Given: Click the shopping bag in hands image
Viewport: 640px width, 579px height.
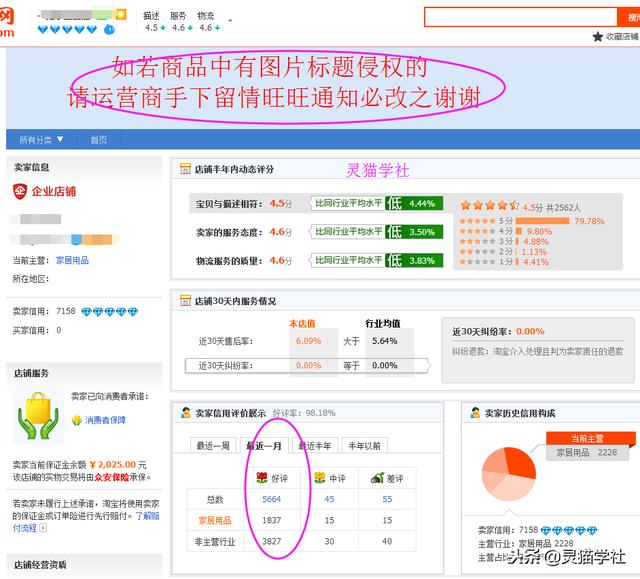Looking at the screenshot, I should pos(38,416).
